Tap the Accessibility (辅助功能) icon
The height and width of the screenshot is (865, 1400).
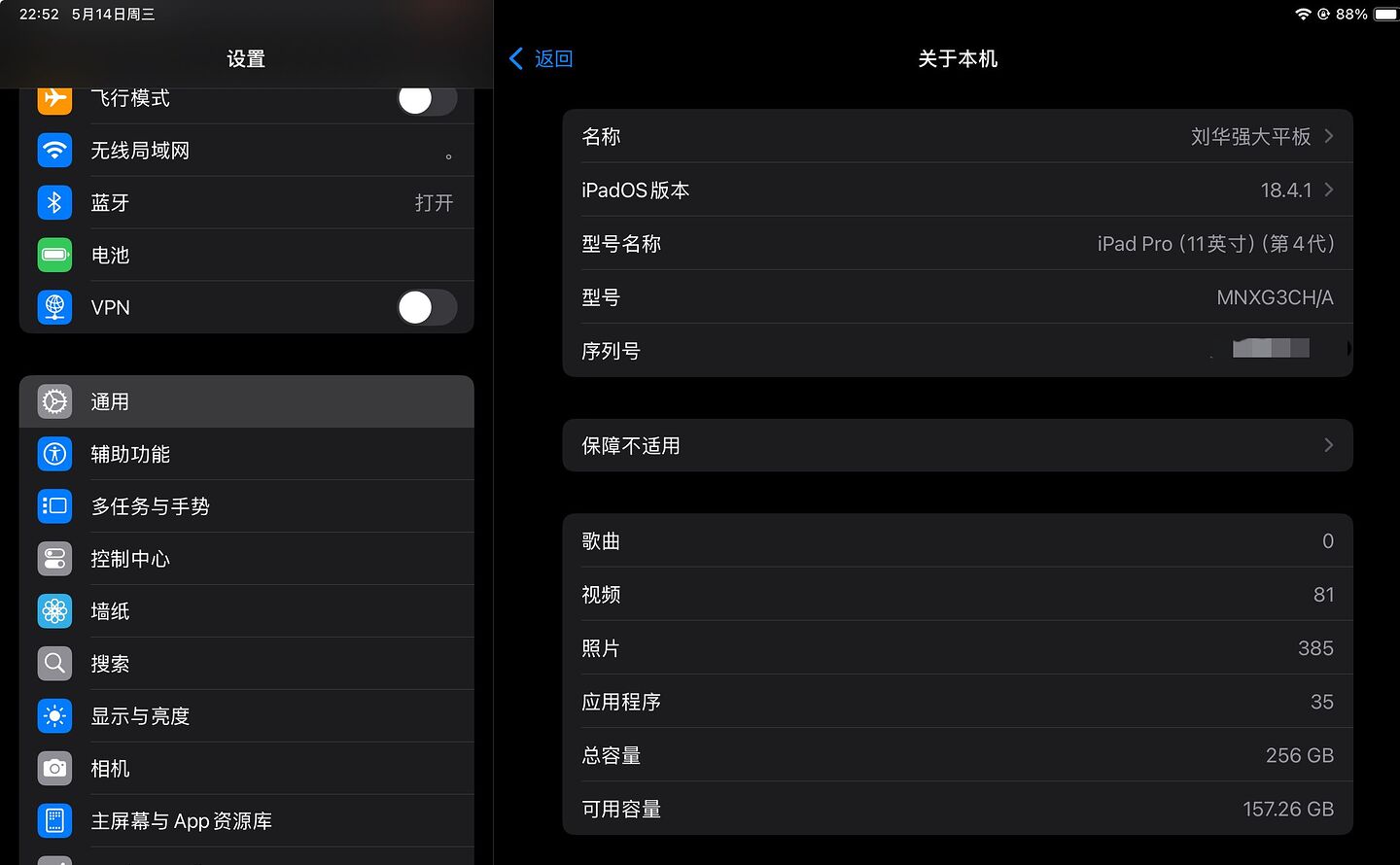coord(54,454)
